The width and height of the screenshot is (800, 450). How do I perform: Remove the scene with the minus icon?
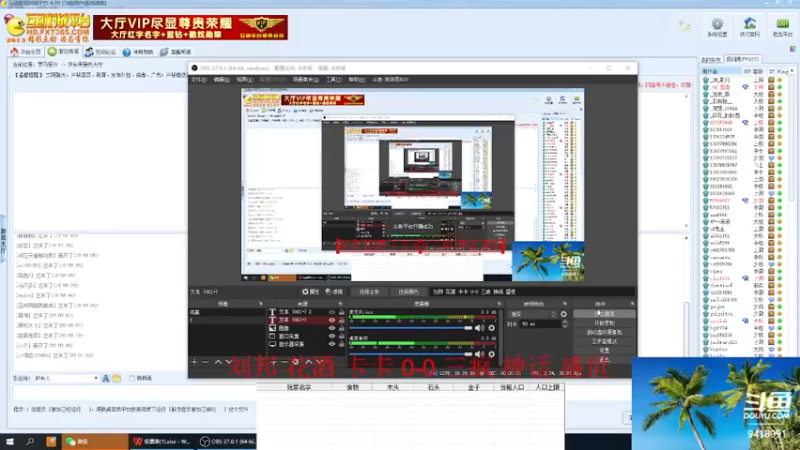coord(205,362)
